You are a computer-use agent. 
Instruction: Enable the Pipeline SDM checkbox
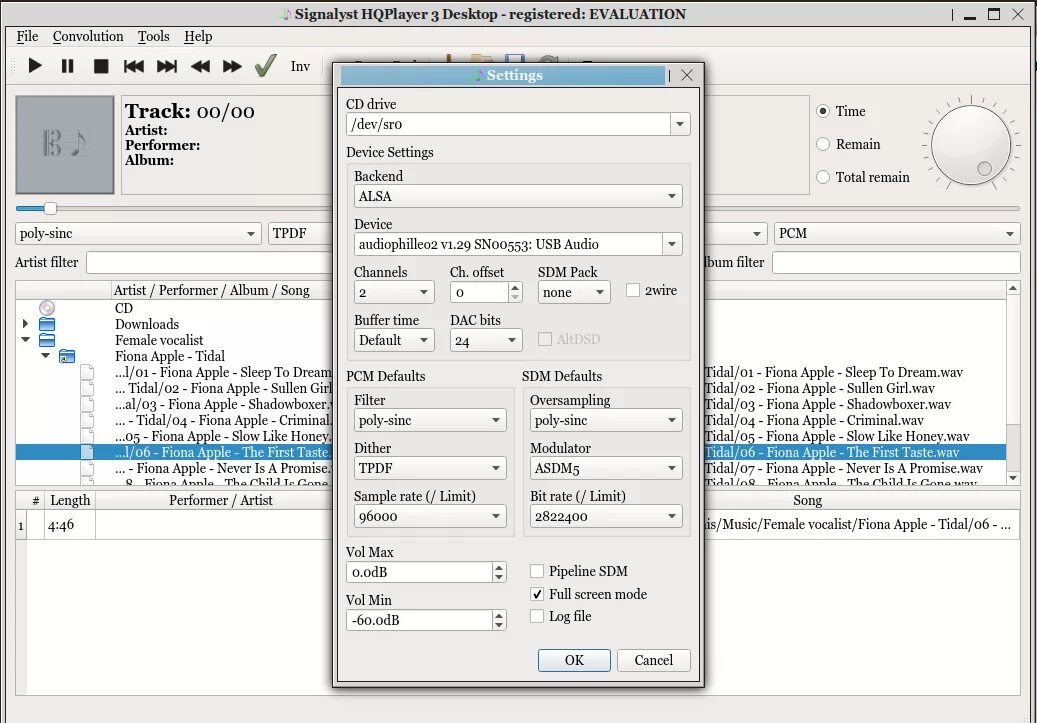click(x=537, y=571)
